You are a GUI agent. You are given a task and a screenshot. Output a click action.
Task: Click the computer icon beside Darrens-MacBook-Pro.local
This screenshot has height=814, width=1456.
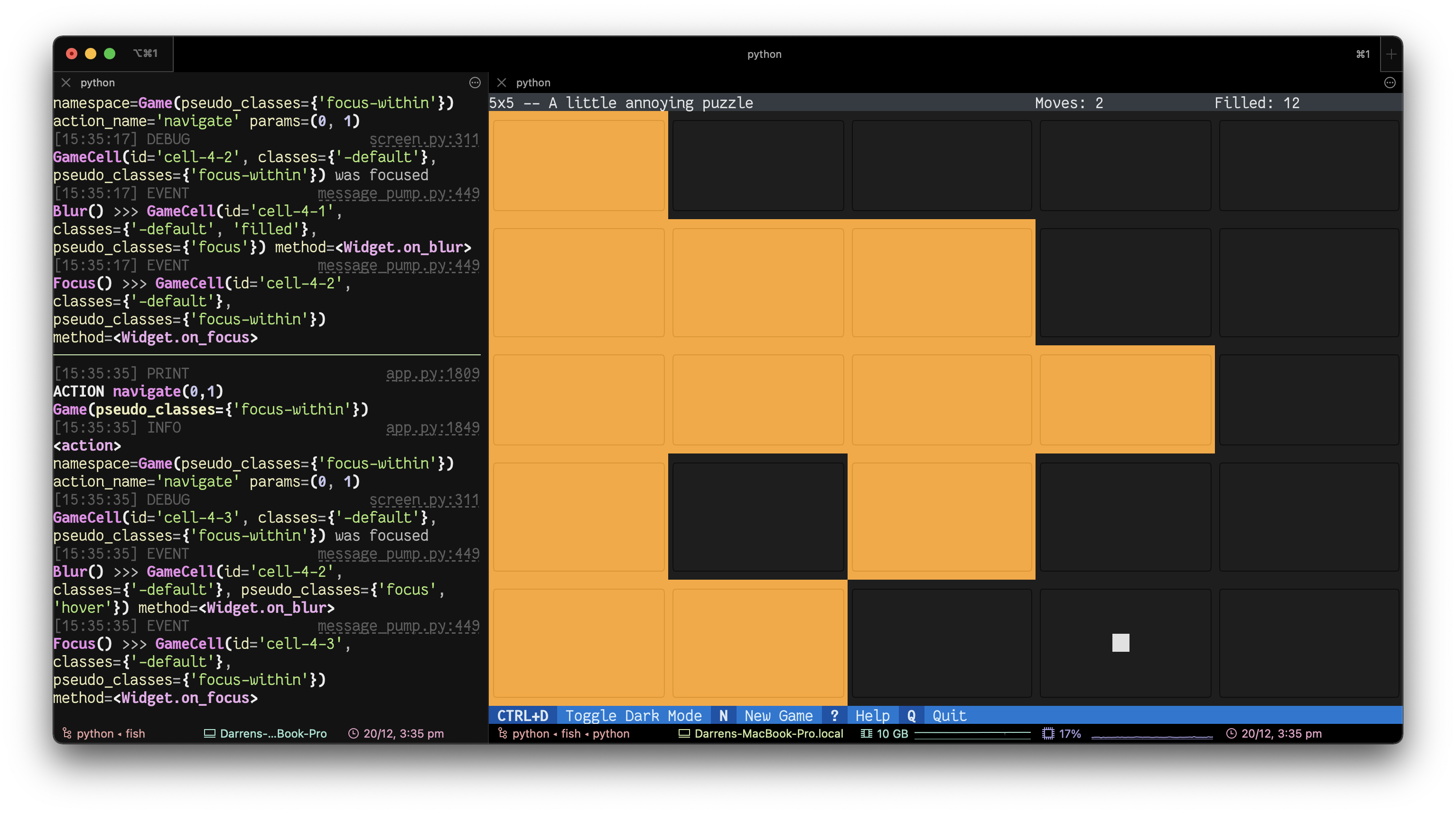(x=684, y=733)
